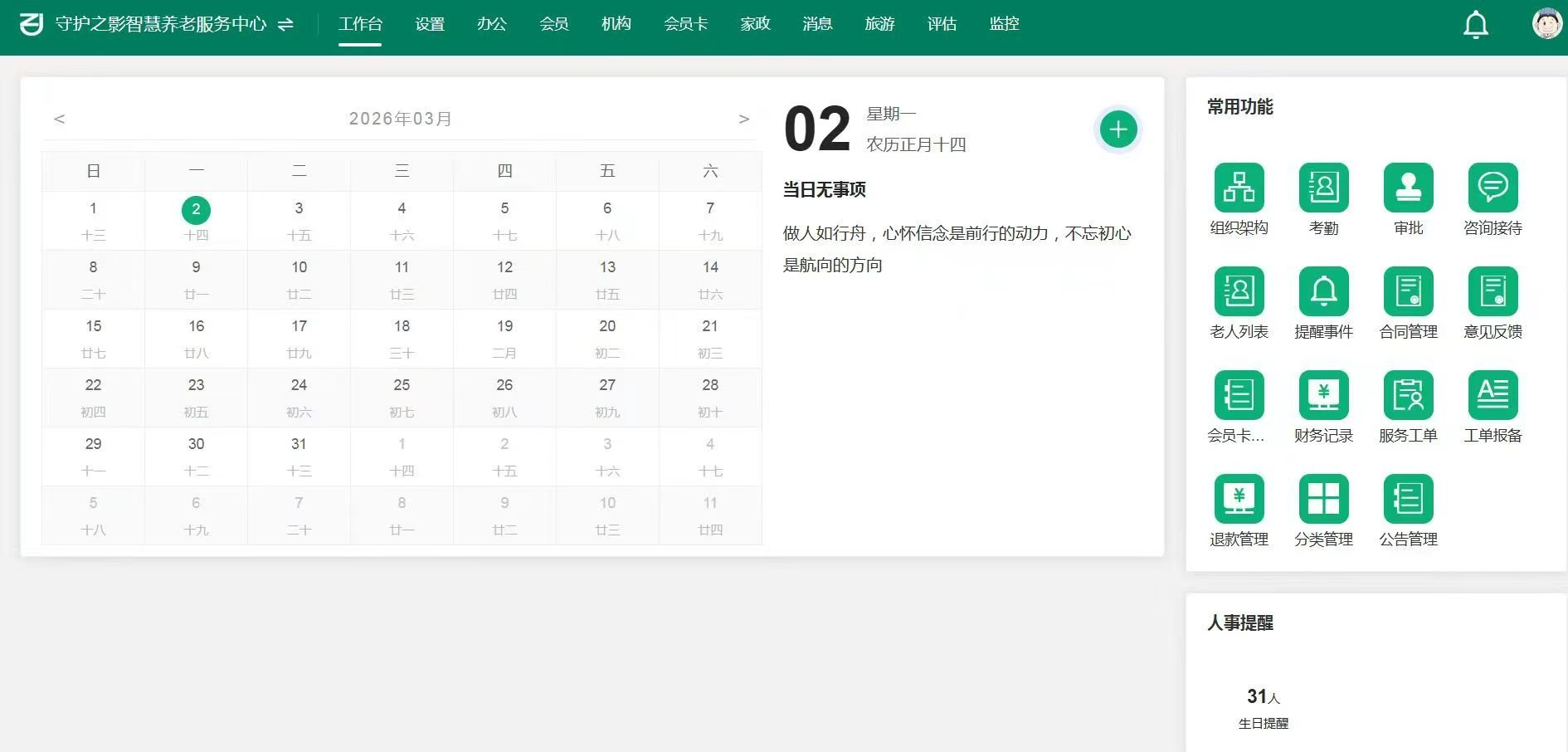The image size is (1568, 752).
Task: Select March 31 on the calendar
Action: tap(299, 457)
